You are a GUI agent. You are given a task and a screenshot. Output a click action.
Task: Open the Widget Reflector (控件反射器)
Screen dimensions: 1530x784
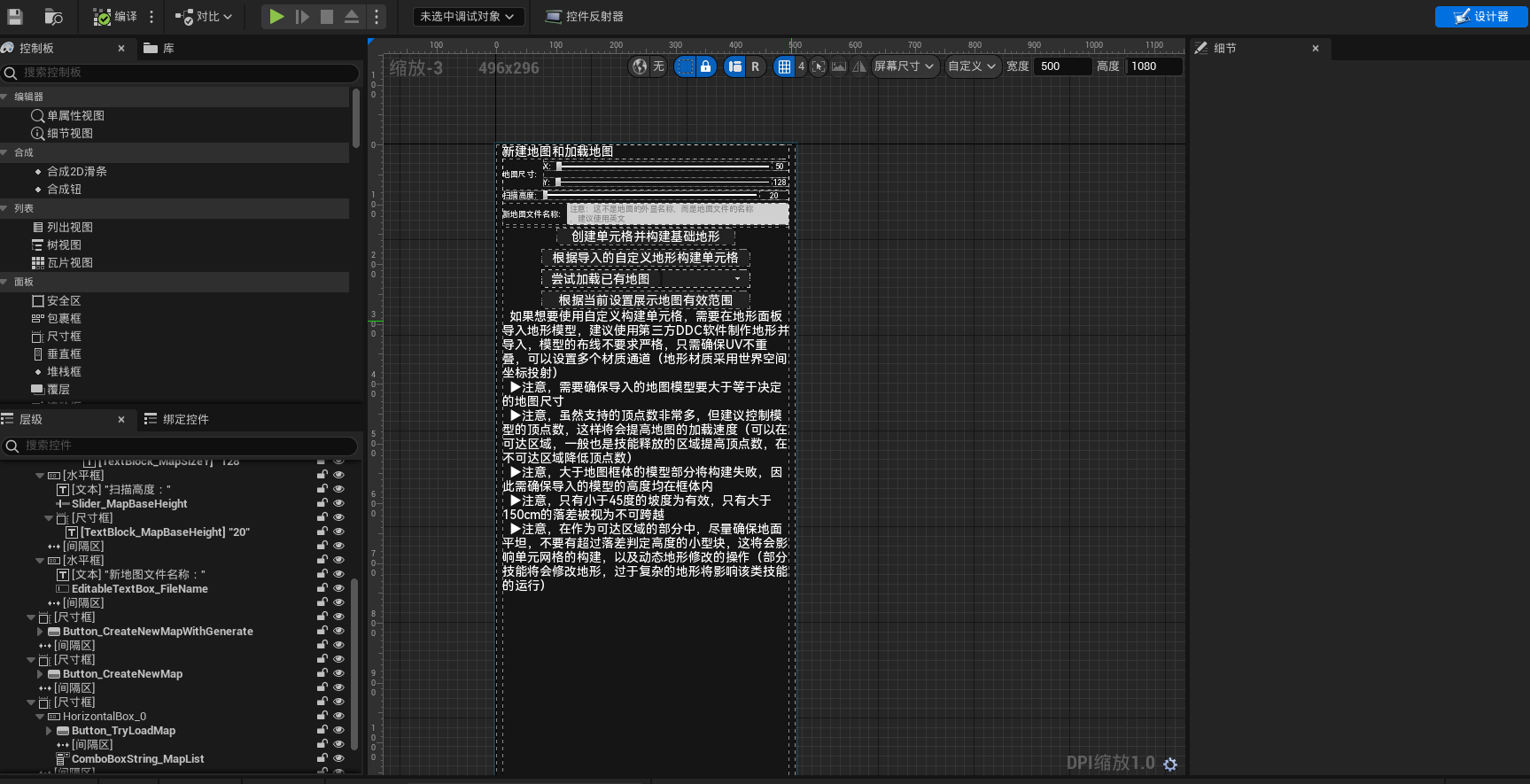click(x=585, y=17)
